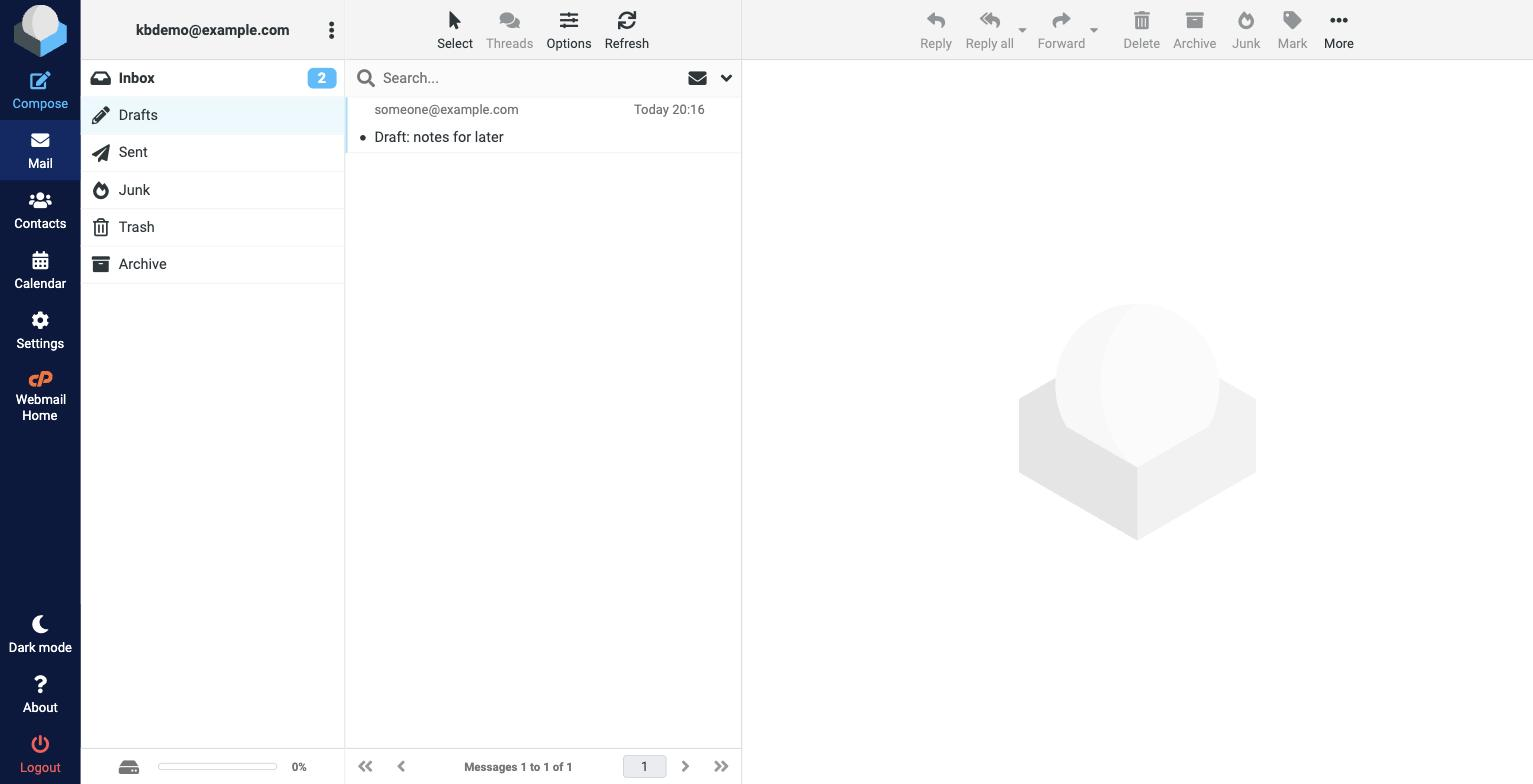Open the folder actions three-dot menu
The height and width of the screenshot is (784, 1533).
331,30
